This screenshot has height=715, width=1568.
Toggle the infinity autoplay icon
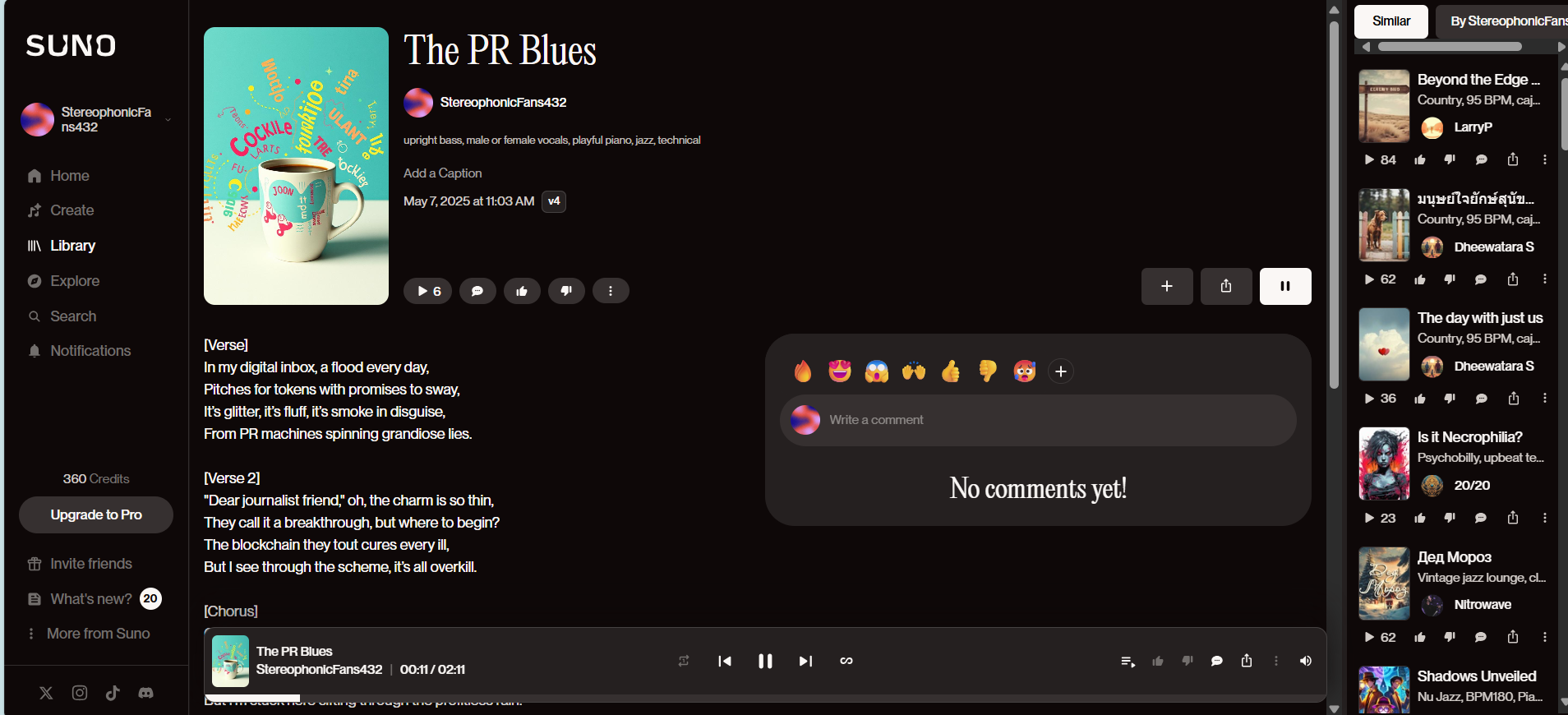(846, 661)
